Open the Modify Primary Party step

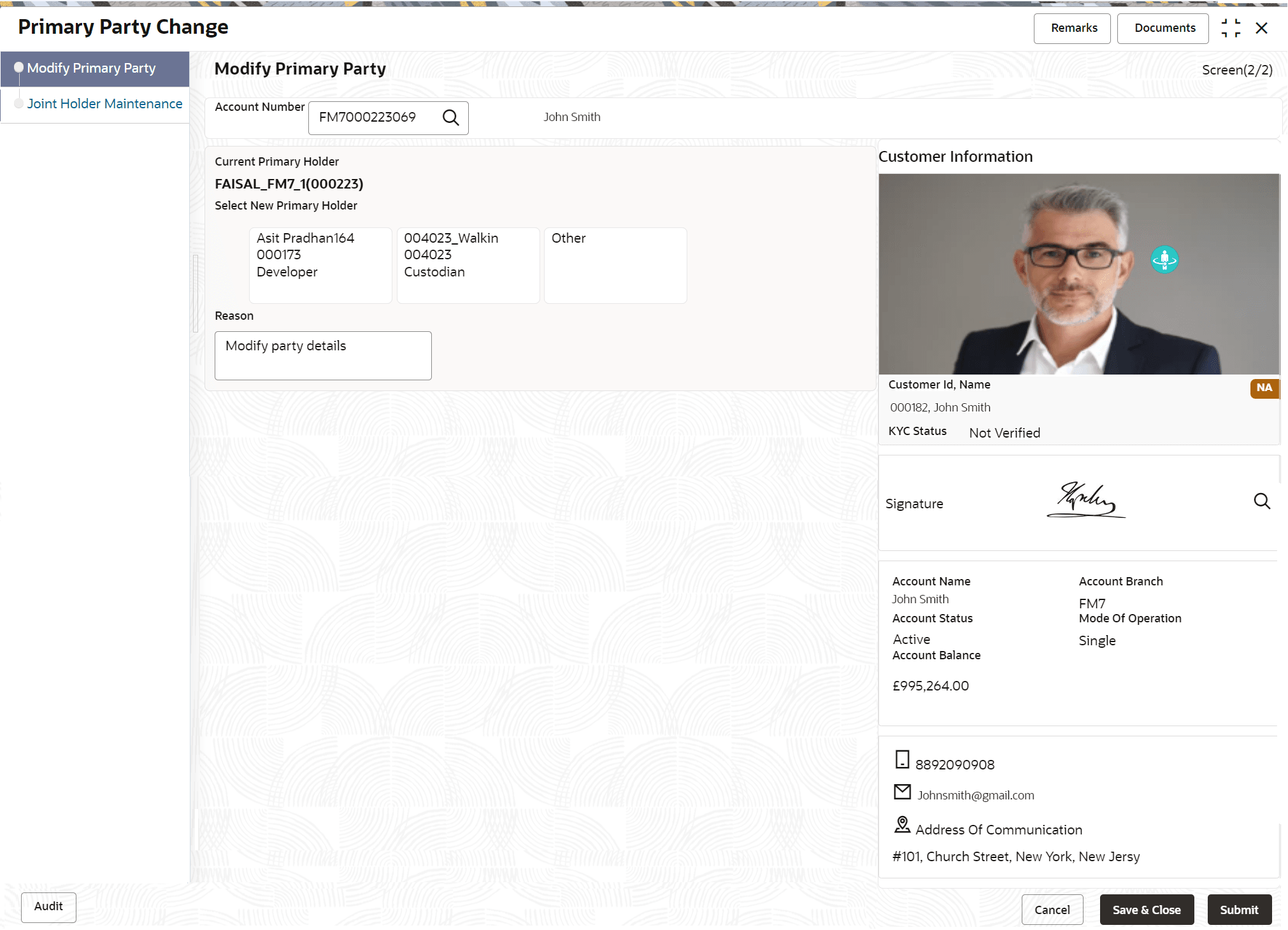[x=91, y=69]
